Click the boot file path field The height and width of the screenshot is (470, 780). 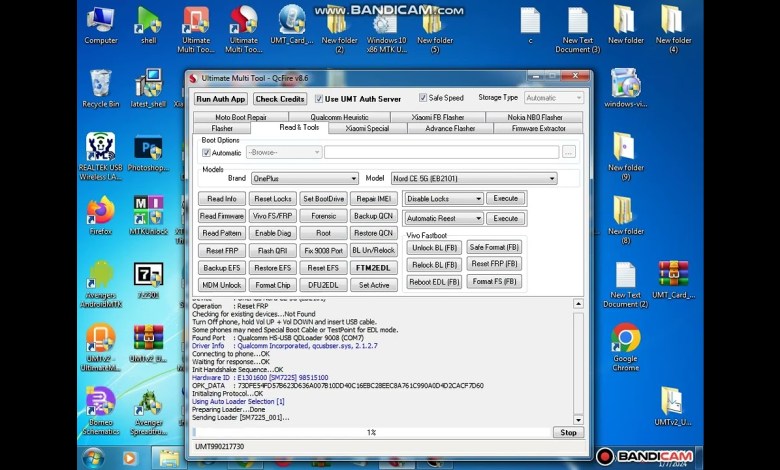441,152
